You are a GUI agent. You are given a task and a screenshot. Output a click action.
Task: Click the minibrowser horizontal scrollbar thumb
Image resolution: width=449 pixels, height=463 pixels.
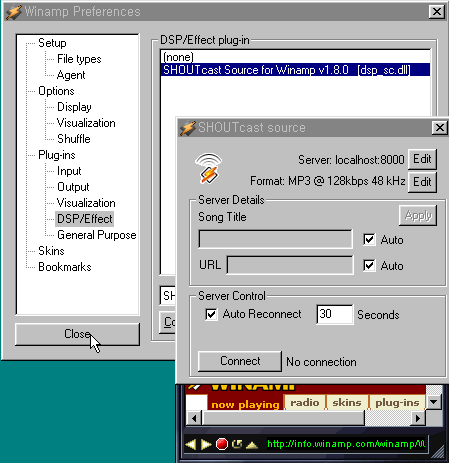(x=283, y=418)
